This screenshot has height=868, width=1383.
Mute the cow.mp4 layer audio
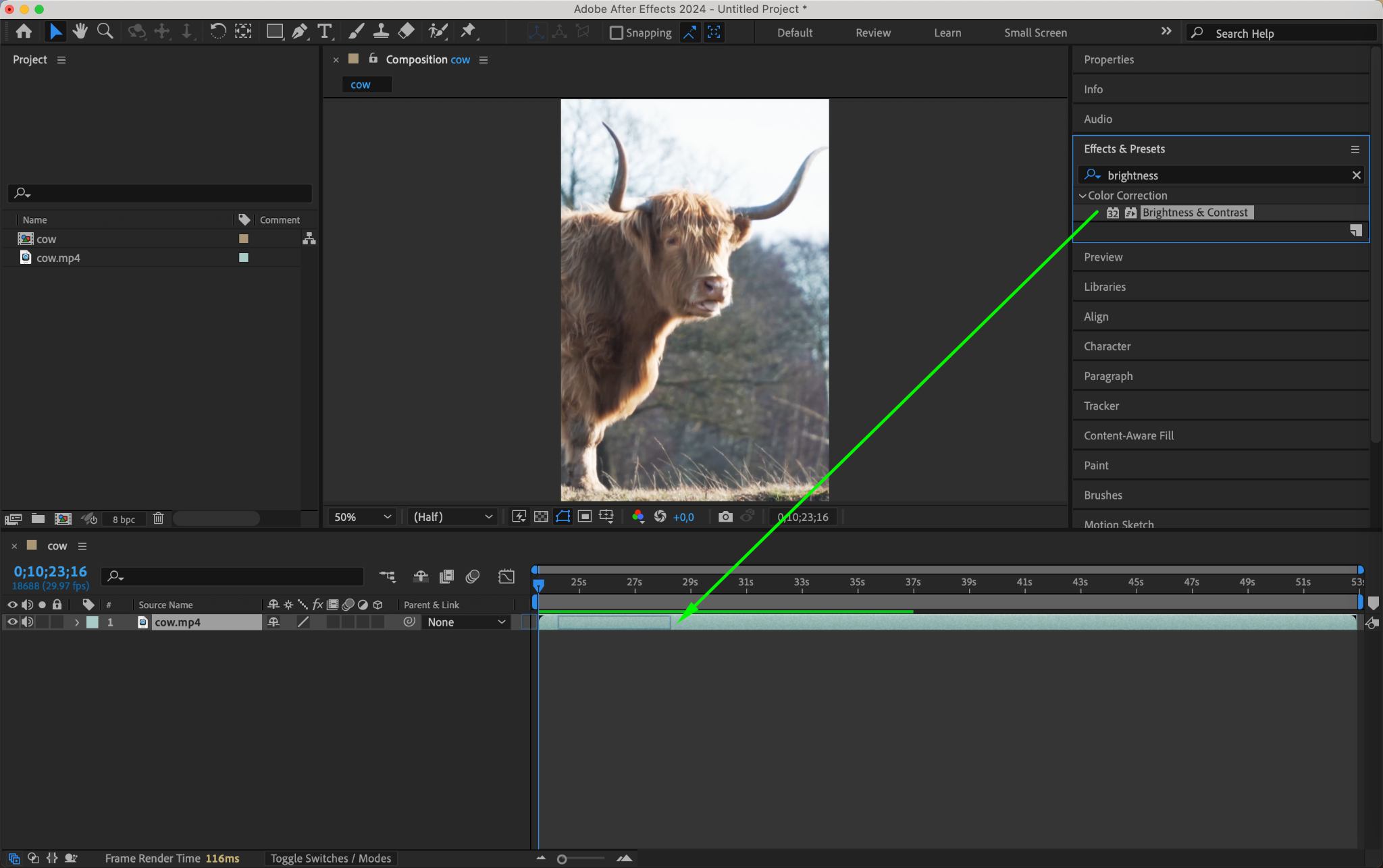click(27, 622)
